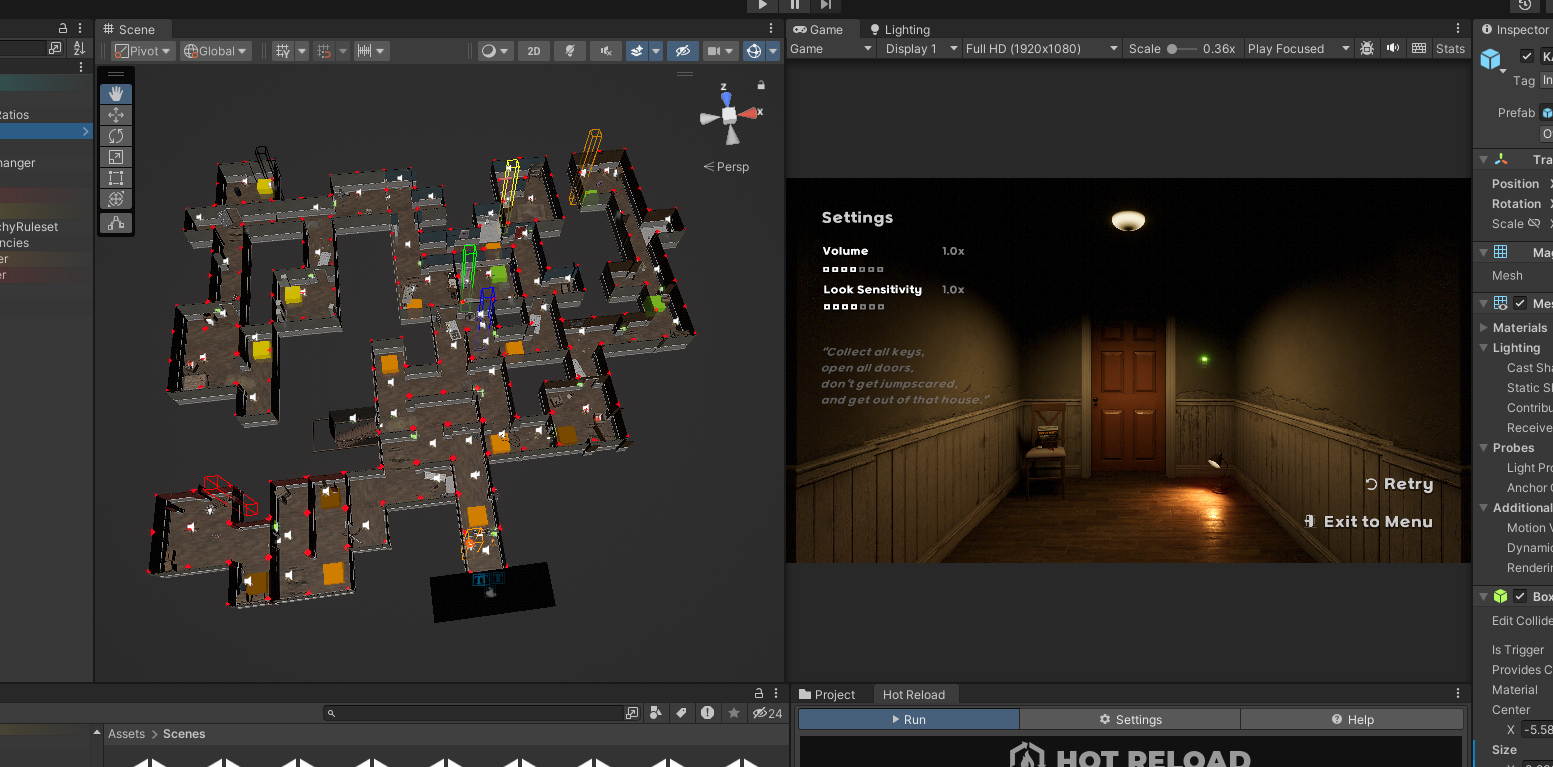
Task: Select the Scale tool
Action: coord(116,157)
